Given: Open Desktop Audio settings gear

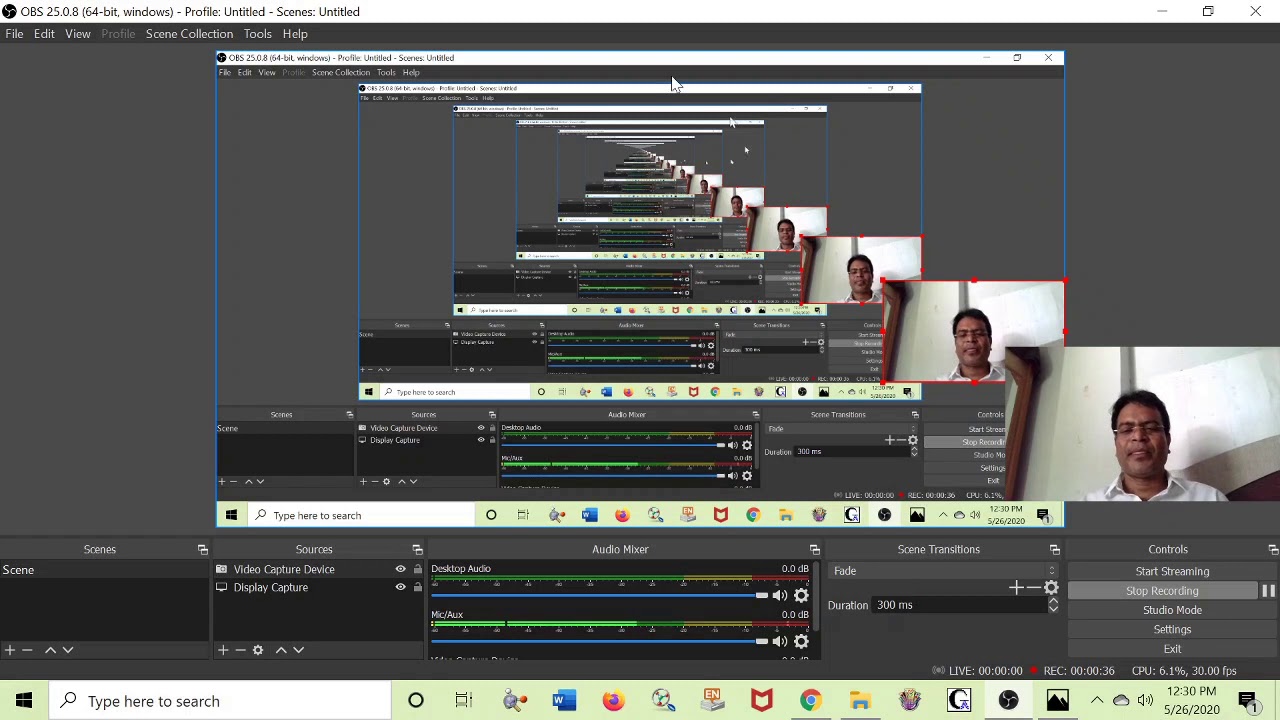Looking at the screenshot, I should coord(801,596).
